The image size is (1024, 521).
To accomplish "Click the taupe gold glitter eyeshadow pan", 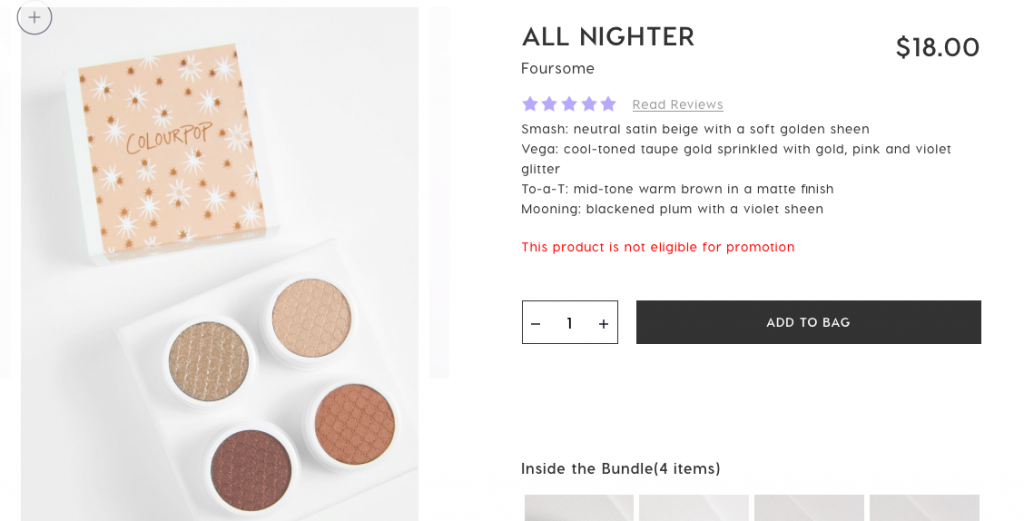I will [208, 360].
